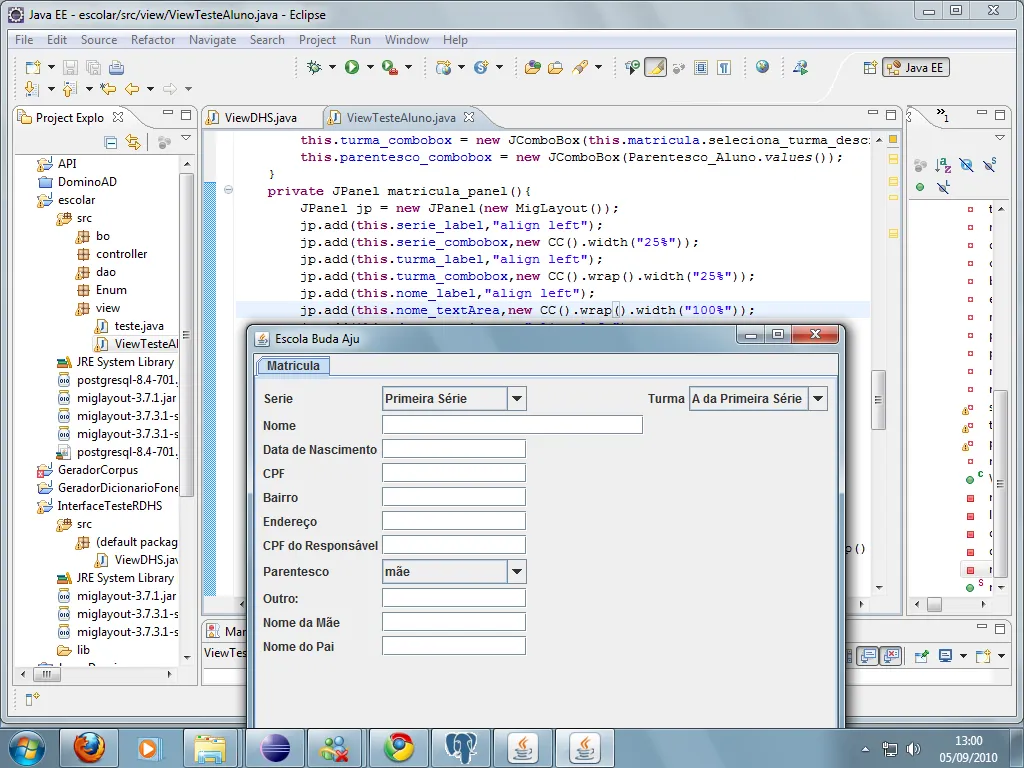Screen dimensions: 1024x768
Task: Open the Refactor menu
Action: point(153,40)
